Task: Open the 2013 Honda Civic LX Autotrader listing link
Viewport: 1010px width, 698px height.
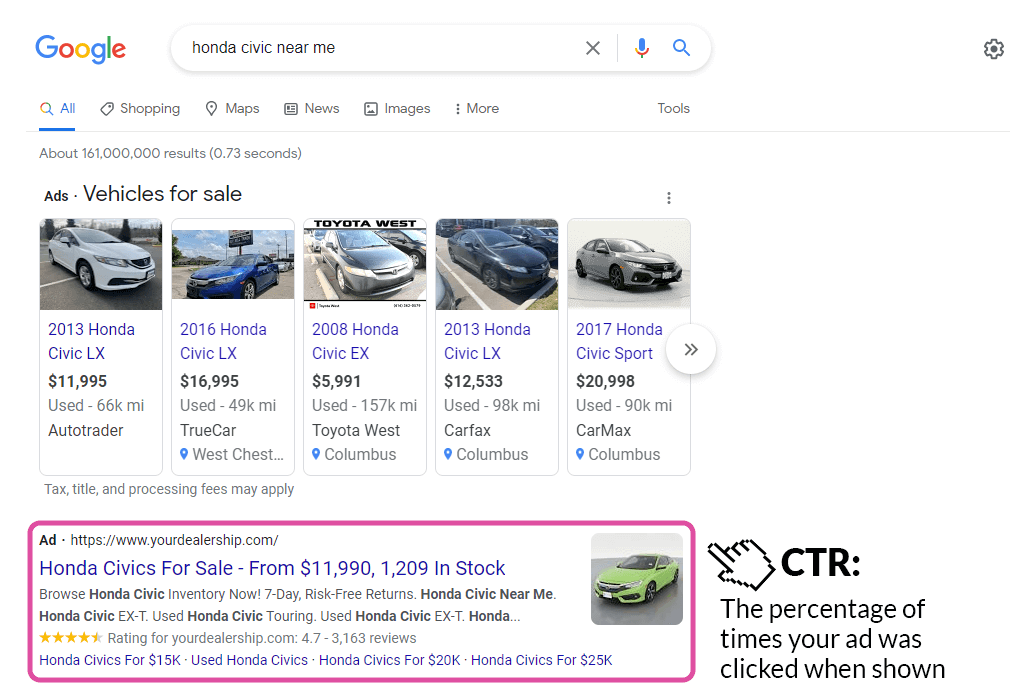Action: (x=91, y=341)
